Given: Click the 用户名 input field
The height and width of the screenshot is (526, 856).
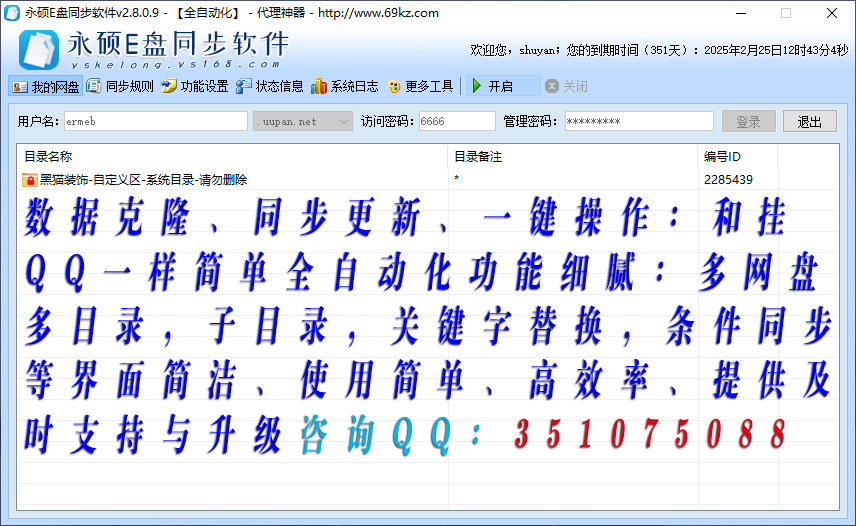Looking at the screenshot, I should [155, 121].
